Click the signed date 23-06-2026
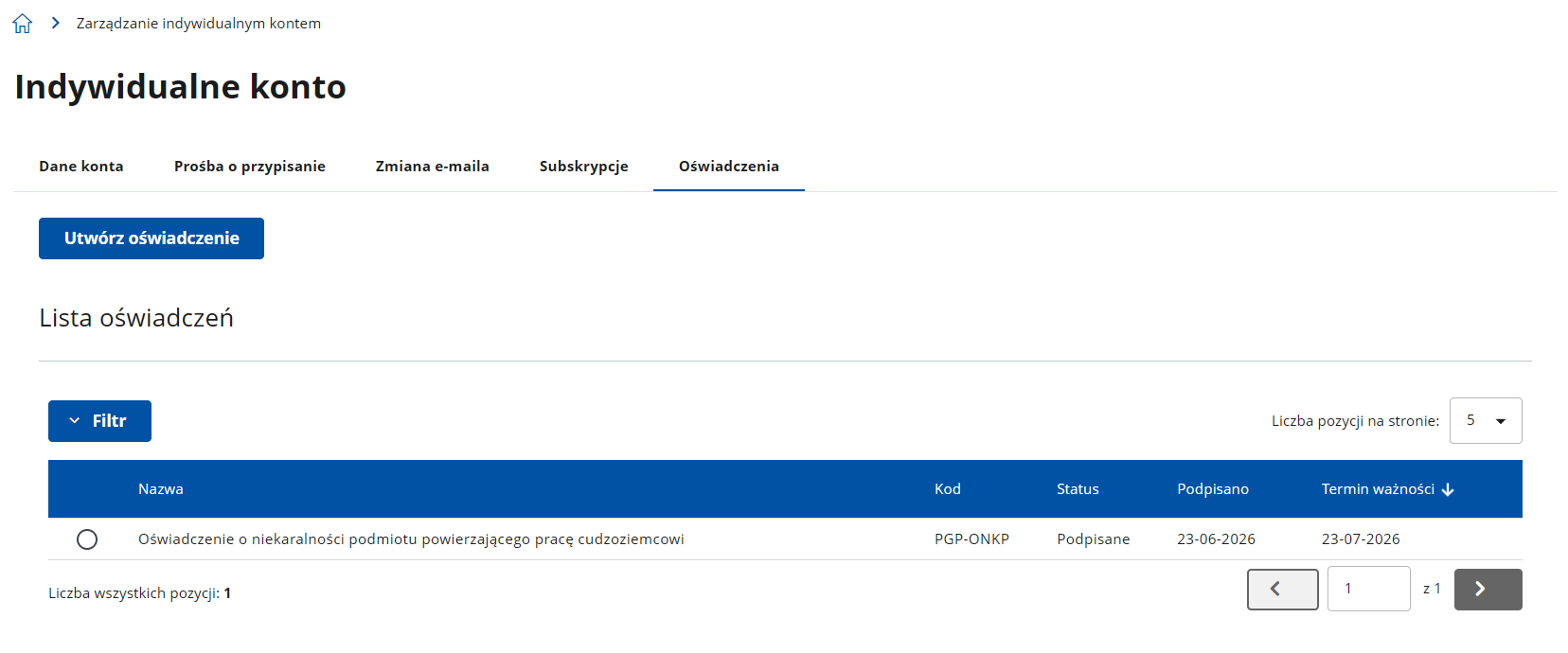Image resolution: width=1568 pixels, height=653 pixels. tap(1216, 539)
